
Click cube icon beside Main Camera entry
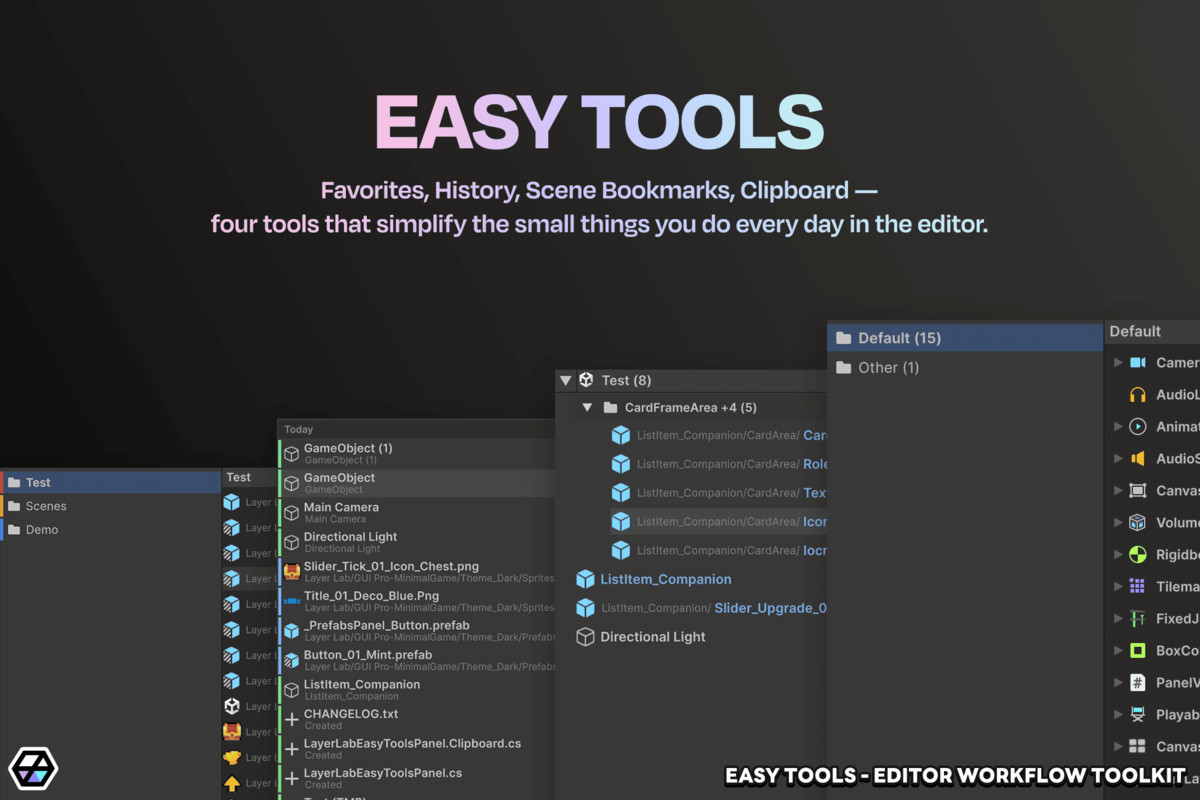292,513
